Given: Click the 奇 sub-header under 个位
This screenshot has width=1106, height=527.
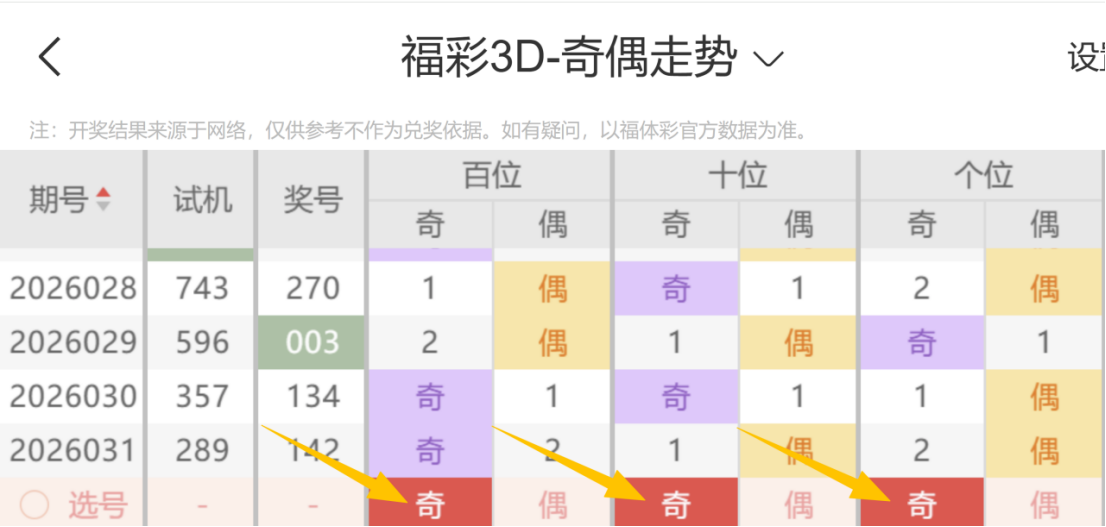Looking at the screenshot, I should [x=922, y=225].
